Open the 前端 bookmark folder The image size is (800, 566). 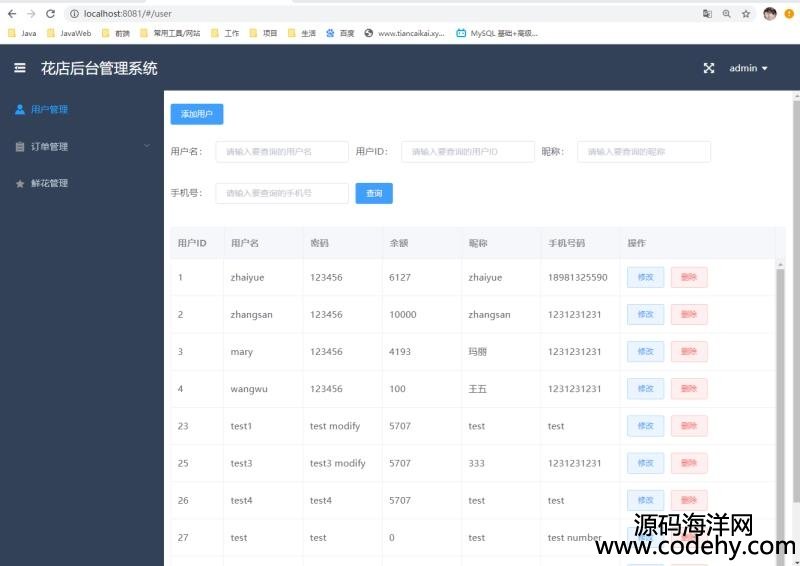116,33
